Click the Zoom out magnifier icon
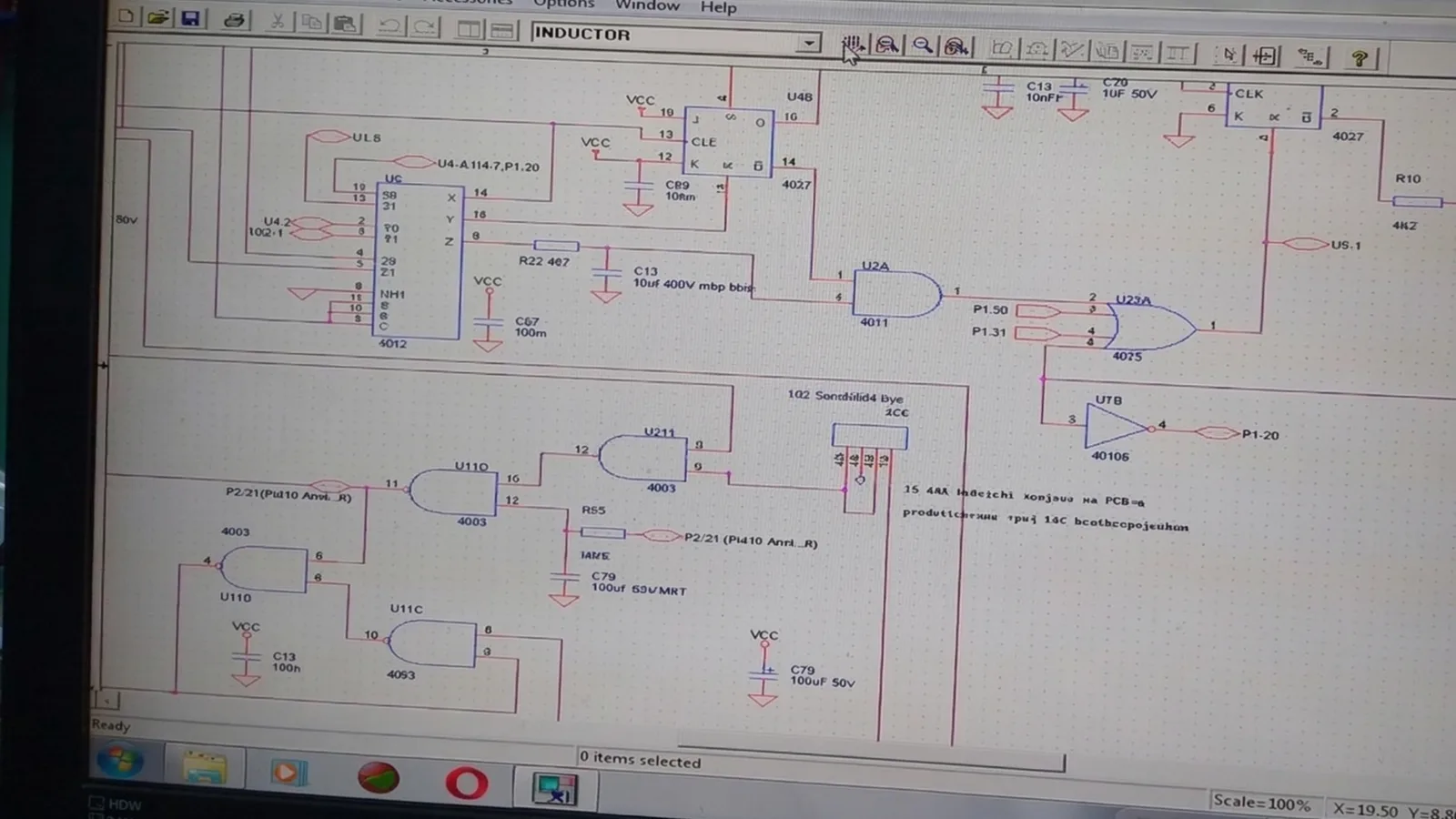The image size is (1456, 819). point(923,45)
